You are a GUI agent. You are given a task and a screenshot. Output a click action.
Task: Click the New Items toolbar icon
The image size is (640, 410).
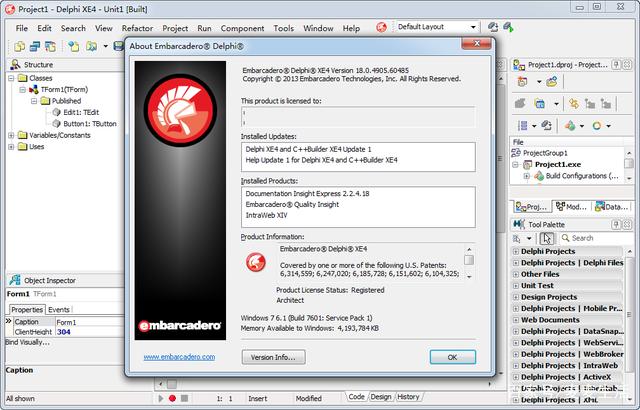tap(19, 46)
